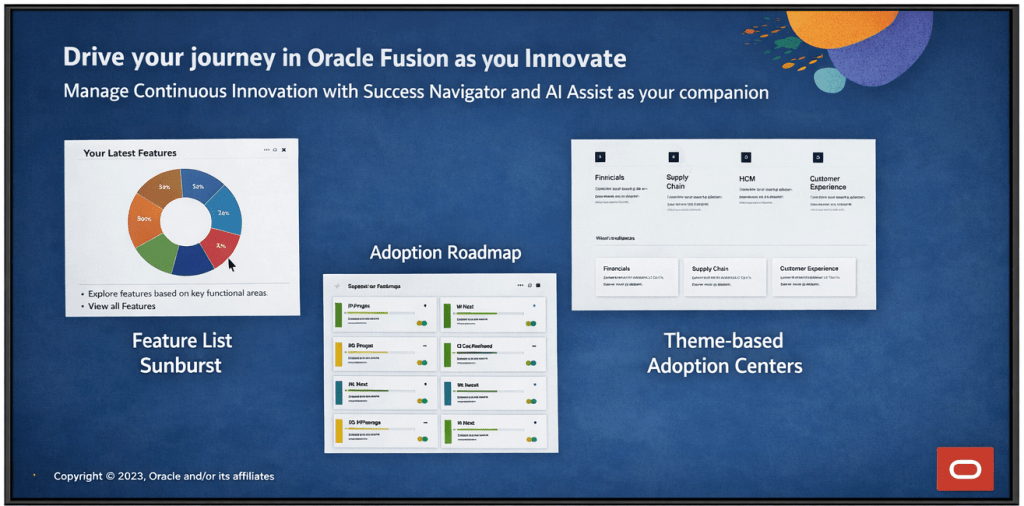Open the three-dot menu in Your Latest Features
Viewport: 1024px width, 506px height.
click(x=267, y=150)
